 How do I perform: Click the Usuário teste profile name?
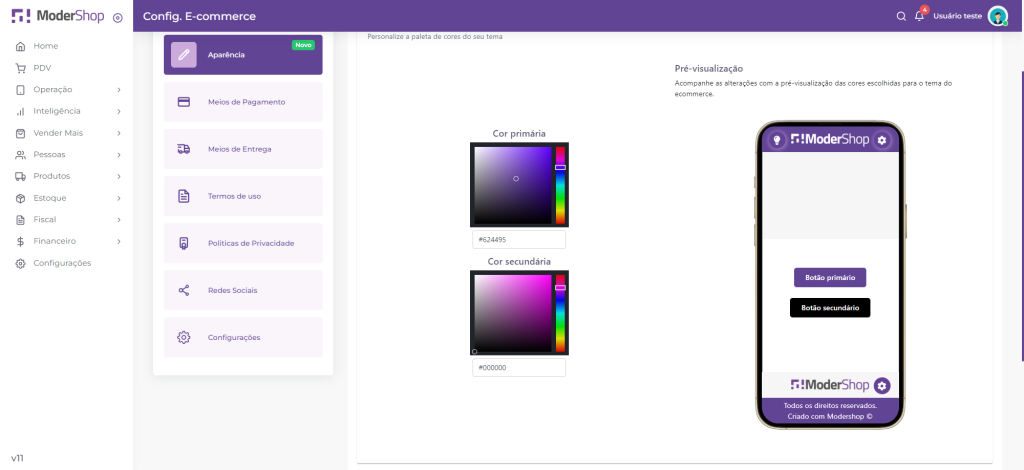coord(957,16)
